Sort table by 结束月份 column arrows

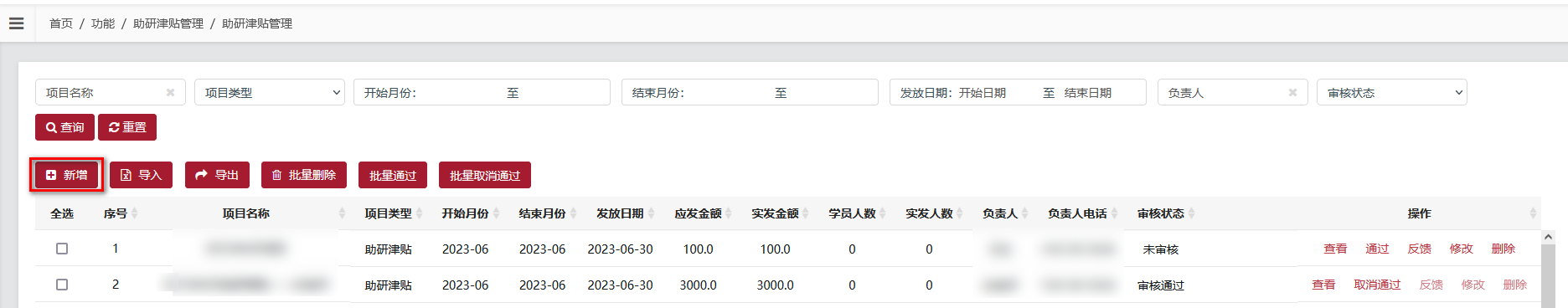[574, 213]
